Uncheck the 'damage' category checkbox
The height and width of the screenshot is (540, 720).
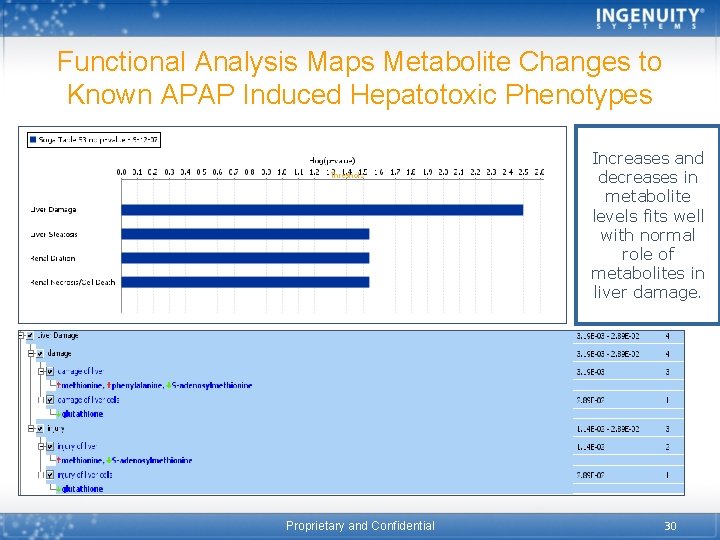pos(40,354)
